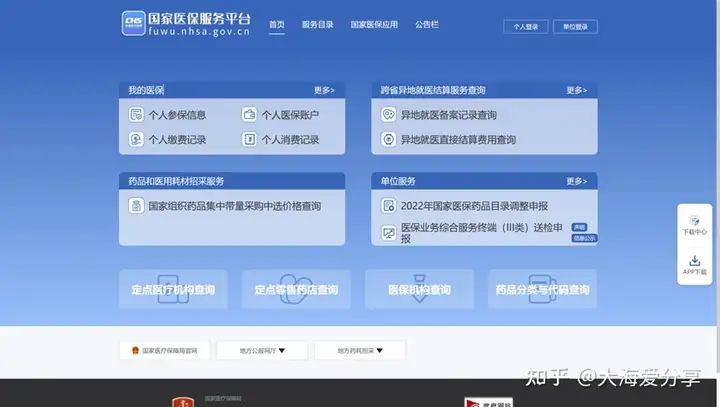Click the CHS platform logo icon
This screenshot has width=720, height=407.
(134, 23)
